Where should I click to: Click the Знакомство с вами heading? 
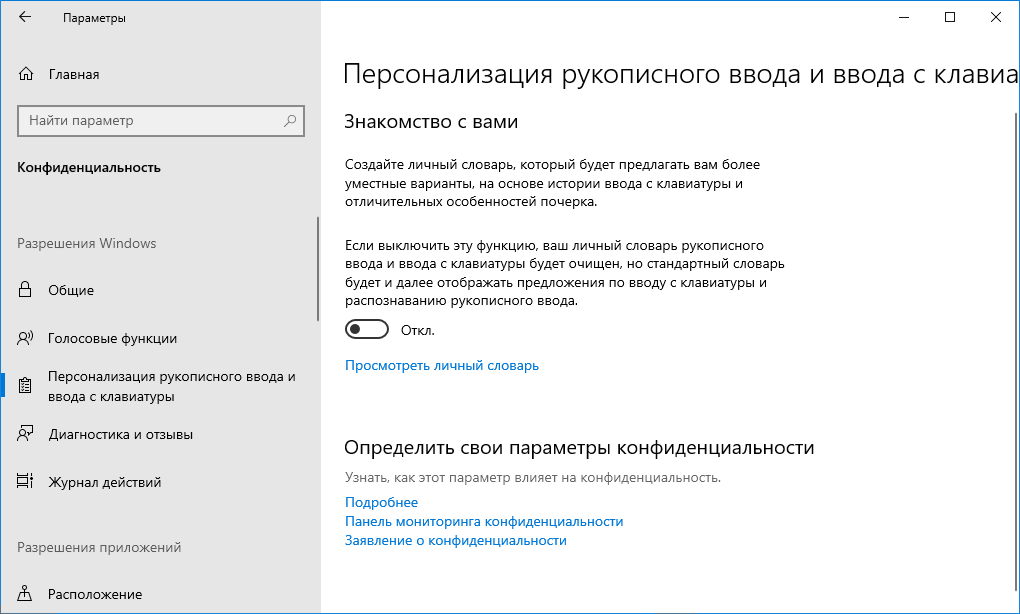coord(431,122)
